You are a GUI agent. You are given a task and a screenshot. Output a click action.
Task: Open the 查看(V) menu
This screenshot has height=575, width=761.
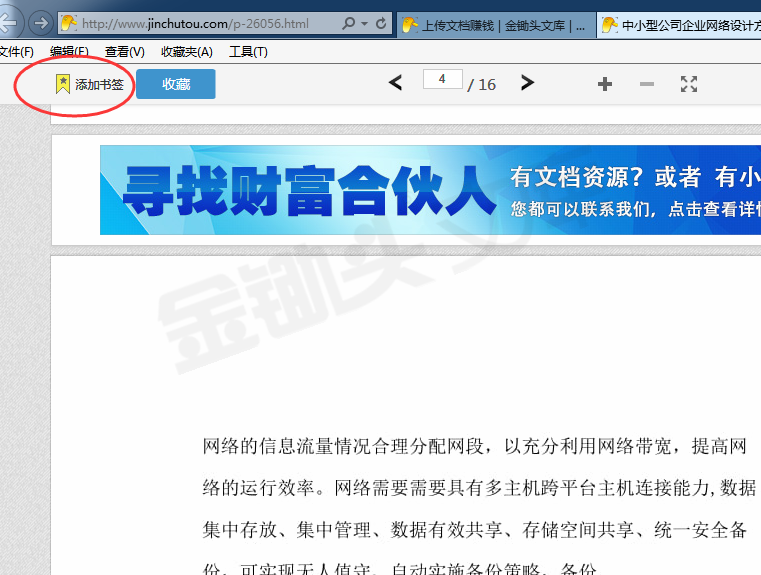click(x=124, y=52)
